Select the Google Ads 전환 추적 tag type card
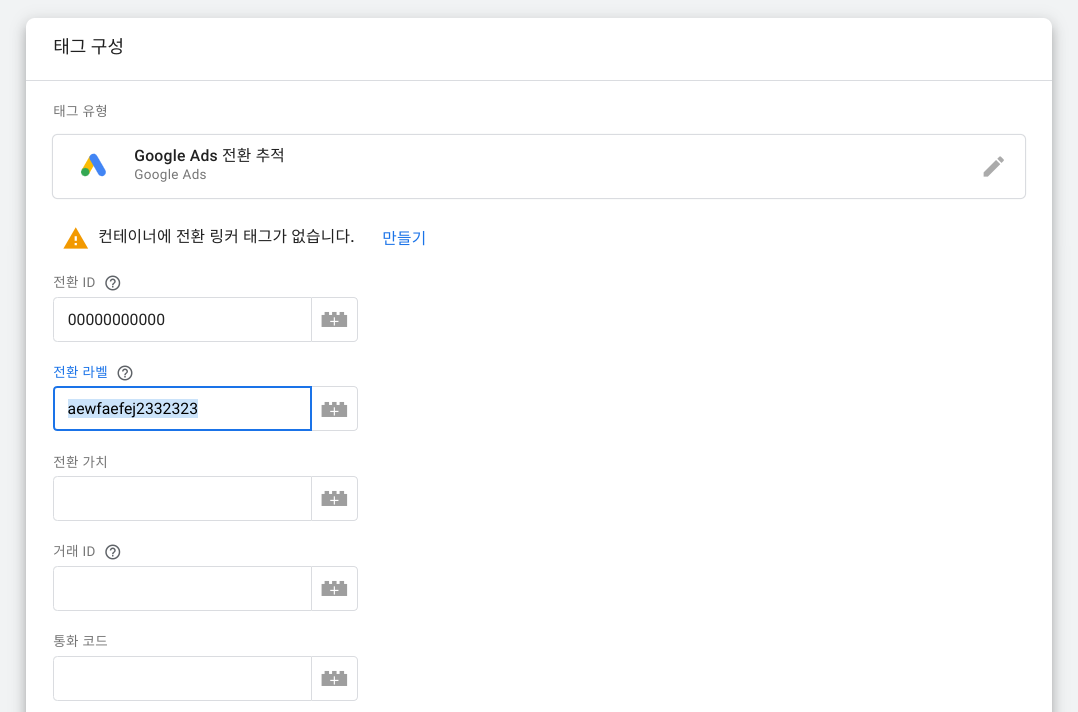The width and height of the screenshot is (1078, 712). point(539,166)
